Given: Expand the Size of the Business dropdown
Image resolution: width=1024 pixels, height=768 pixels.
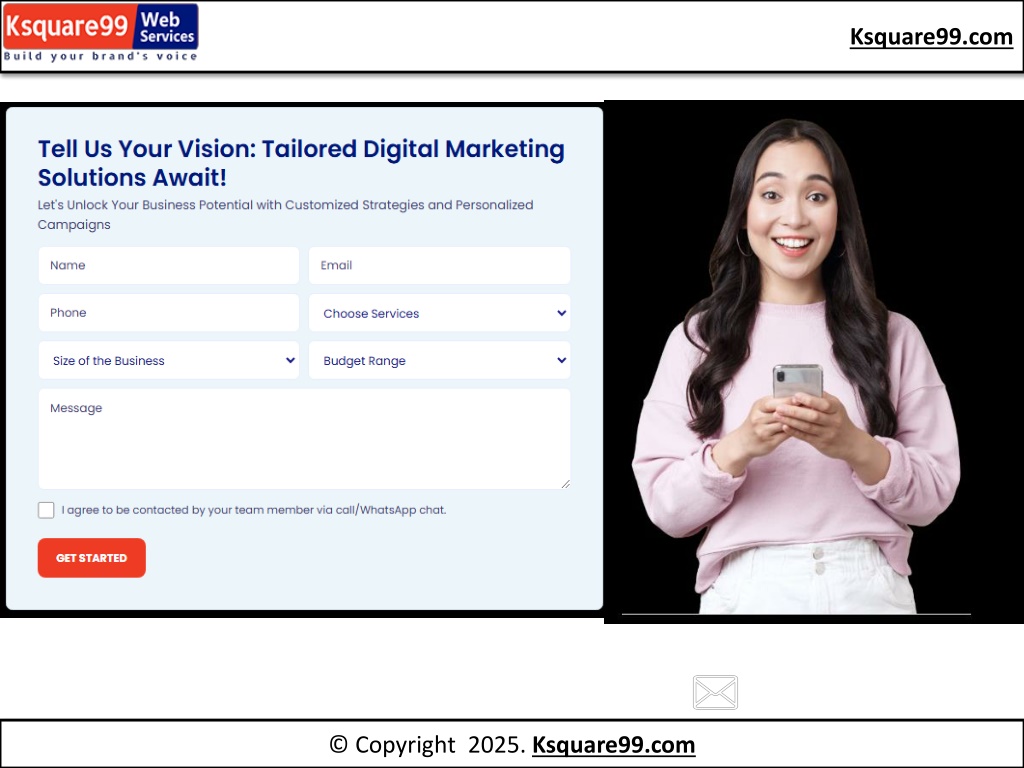Looking at the screenshot, I should [x=168, y=360].
